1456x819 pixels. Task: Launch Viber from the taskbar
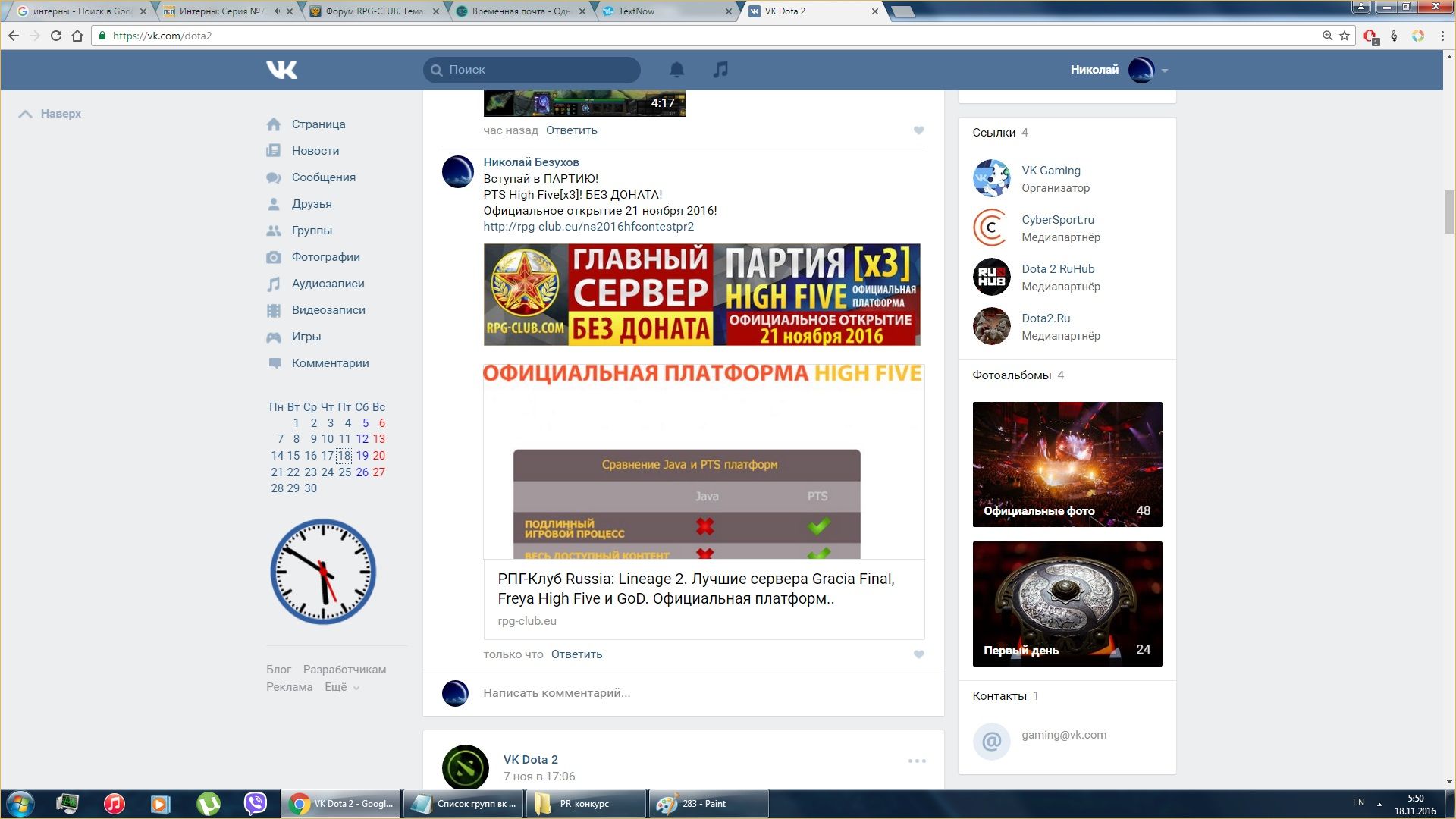pos(255,804)
